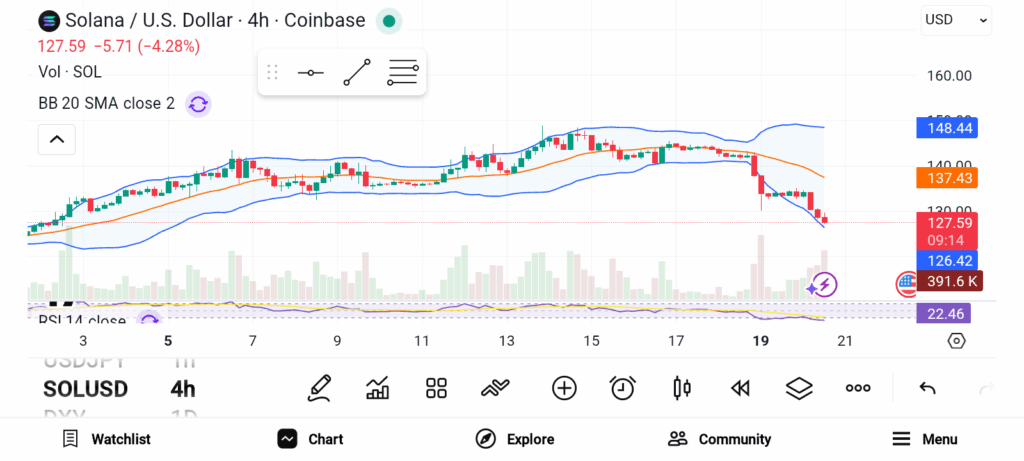The width and height of the screenshot is (1024, 461).
Task: Start bar replay with rewind icon
Action: click(x=740, y=388)
